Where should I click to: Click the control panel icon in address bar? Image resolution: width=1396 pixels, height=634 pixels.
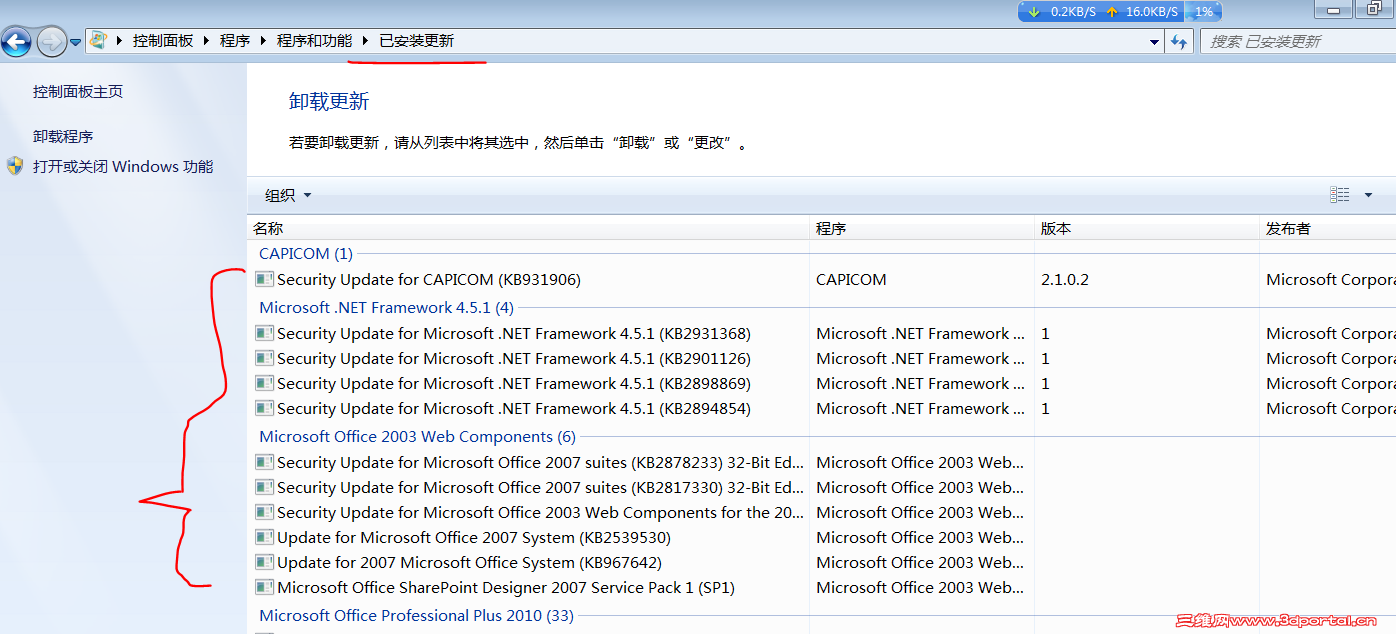coord(98,41)
